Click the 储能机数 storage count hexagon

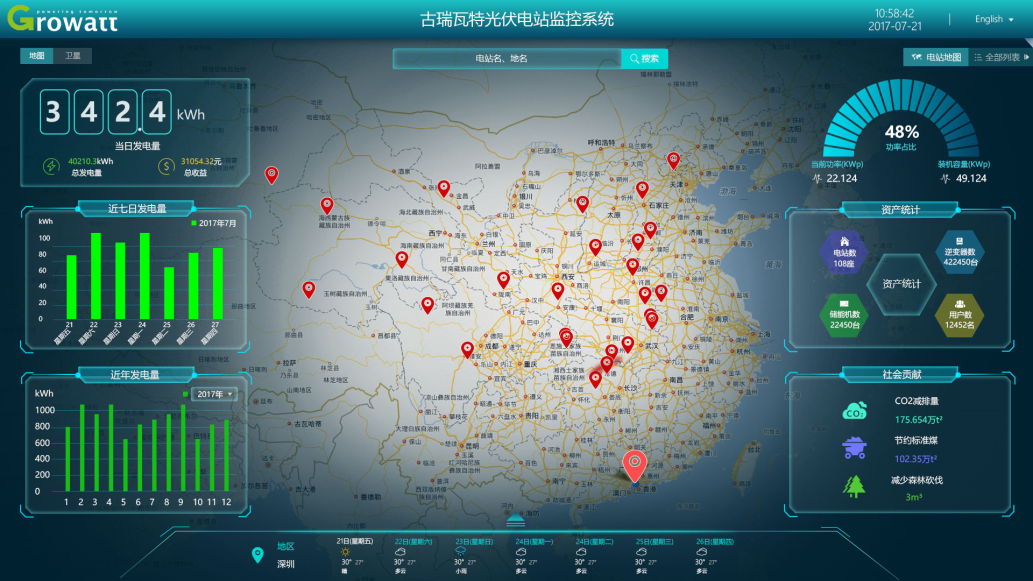pyautogui.click(x=844, y=314)
